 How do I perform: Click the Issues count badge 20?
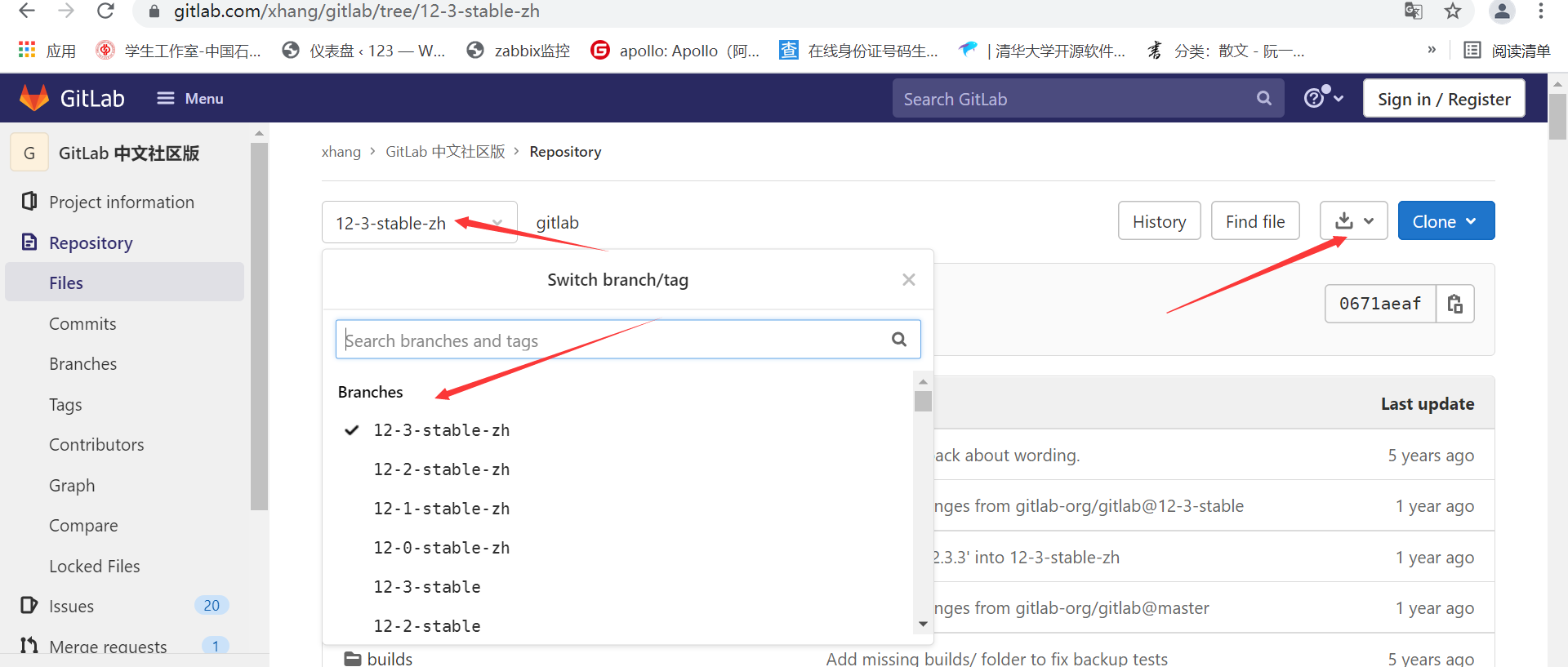click(212, 605)
